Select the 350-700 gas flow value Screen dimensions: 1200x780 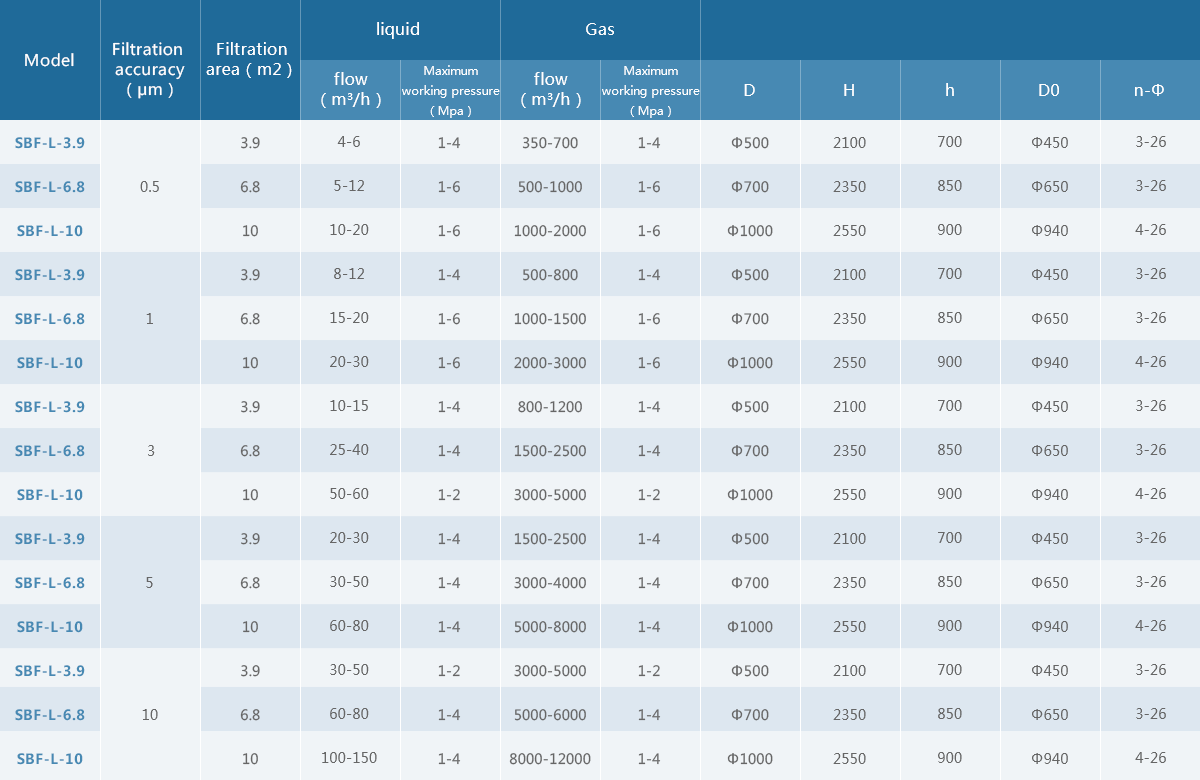(x=550, y=143)
